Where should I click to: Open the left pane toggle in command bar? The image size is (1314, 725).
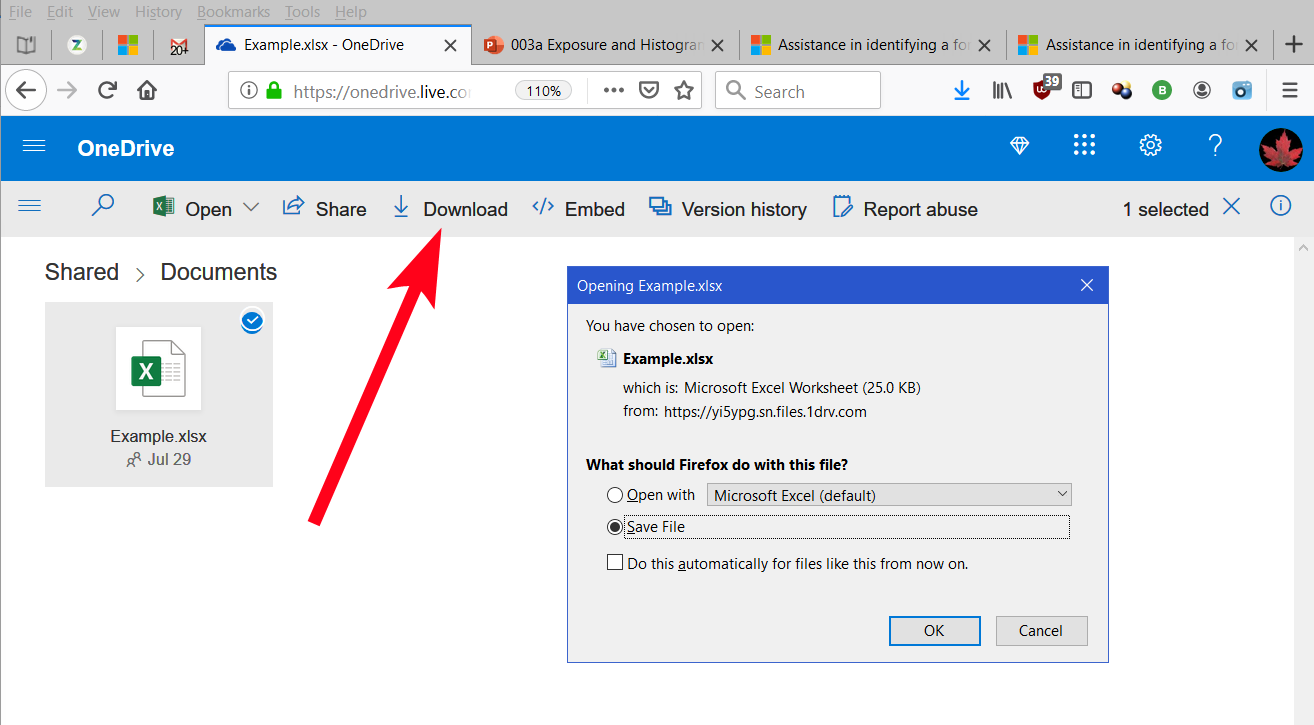click(30, 206)
